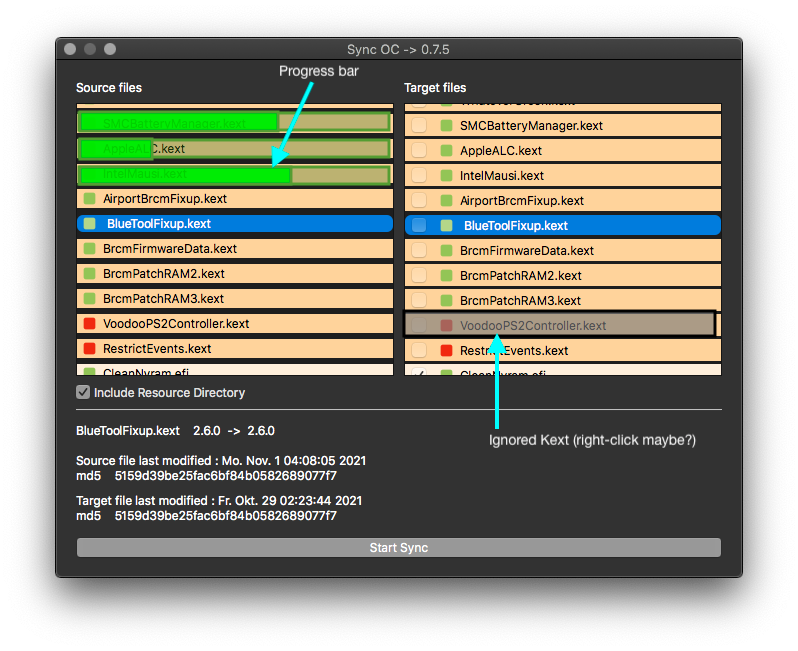
Task: Select BlueToolFixup.kext in Target files
Action: (563, 225)
